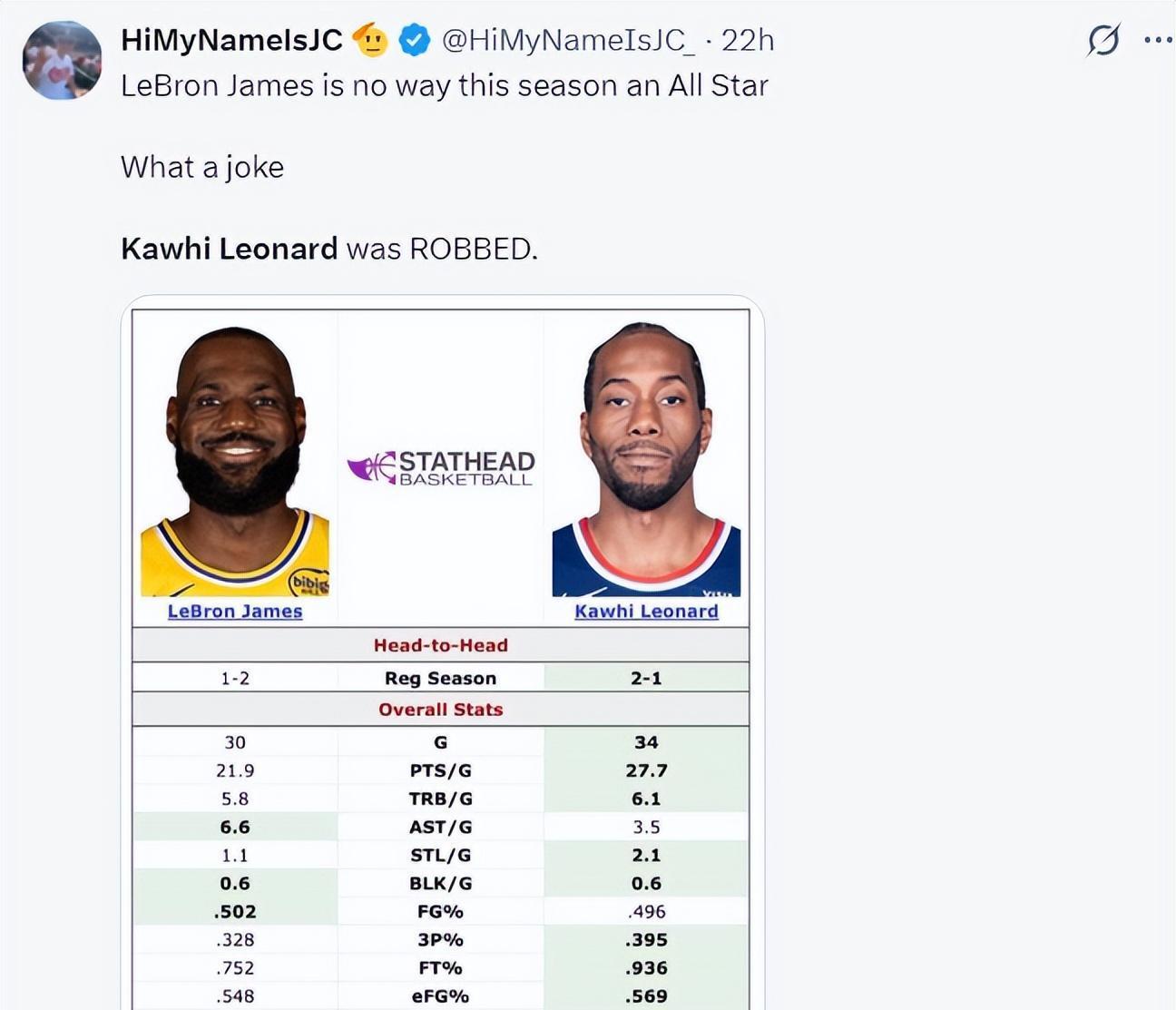
Task: Click the Reg Season row label
Action: tap(441, 678)
